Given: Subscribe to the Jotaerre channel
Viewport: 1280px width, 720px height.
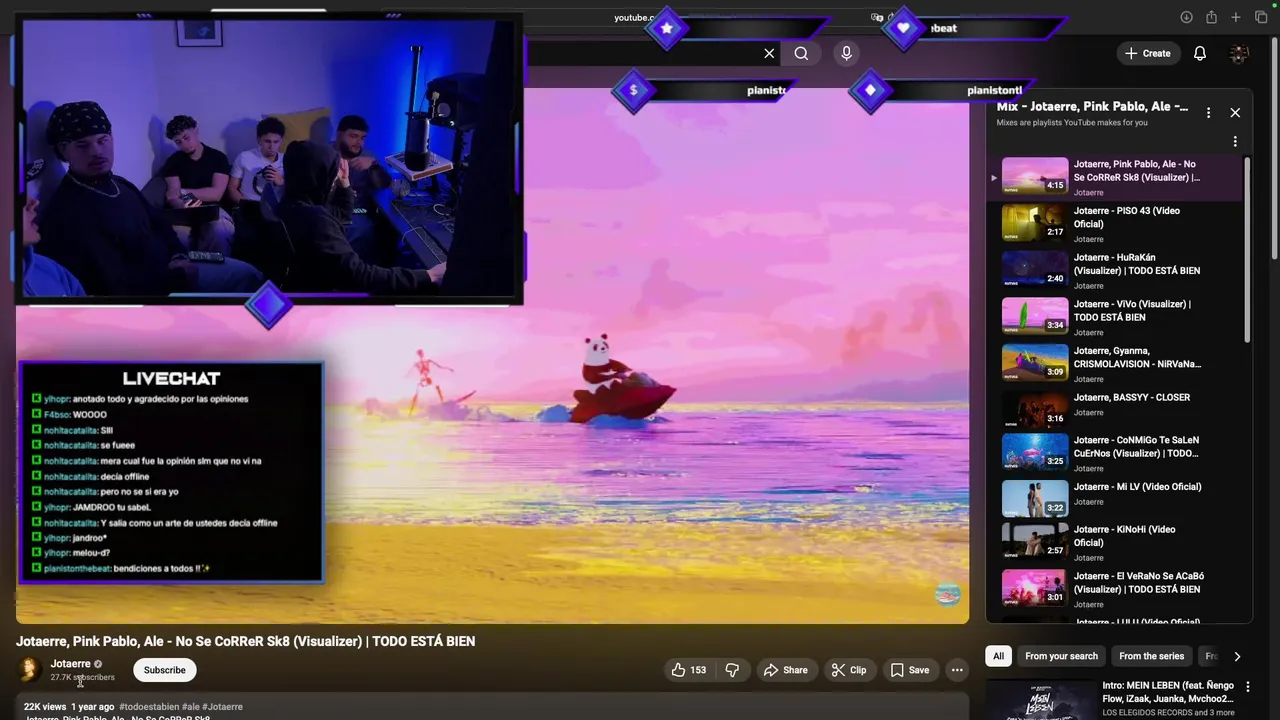Looking at the screenshot, I should click(164, 670).
